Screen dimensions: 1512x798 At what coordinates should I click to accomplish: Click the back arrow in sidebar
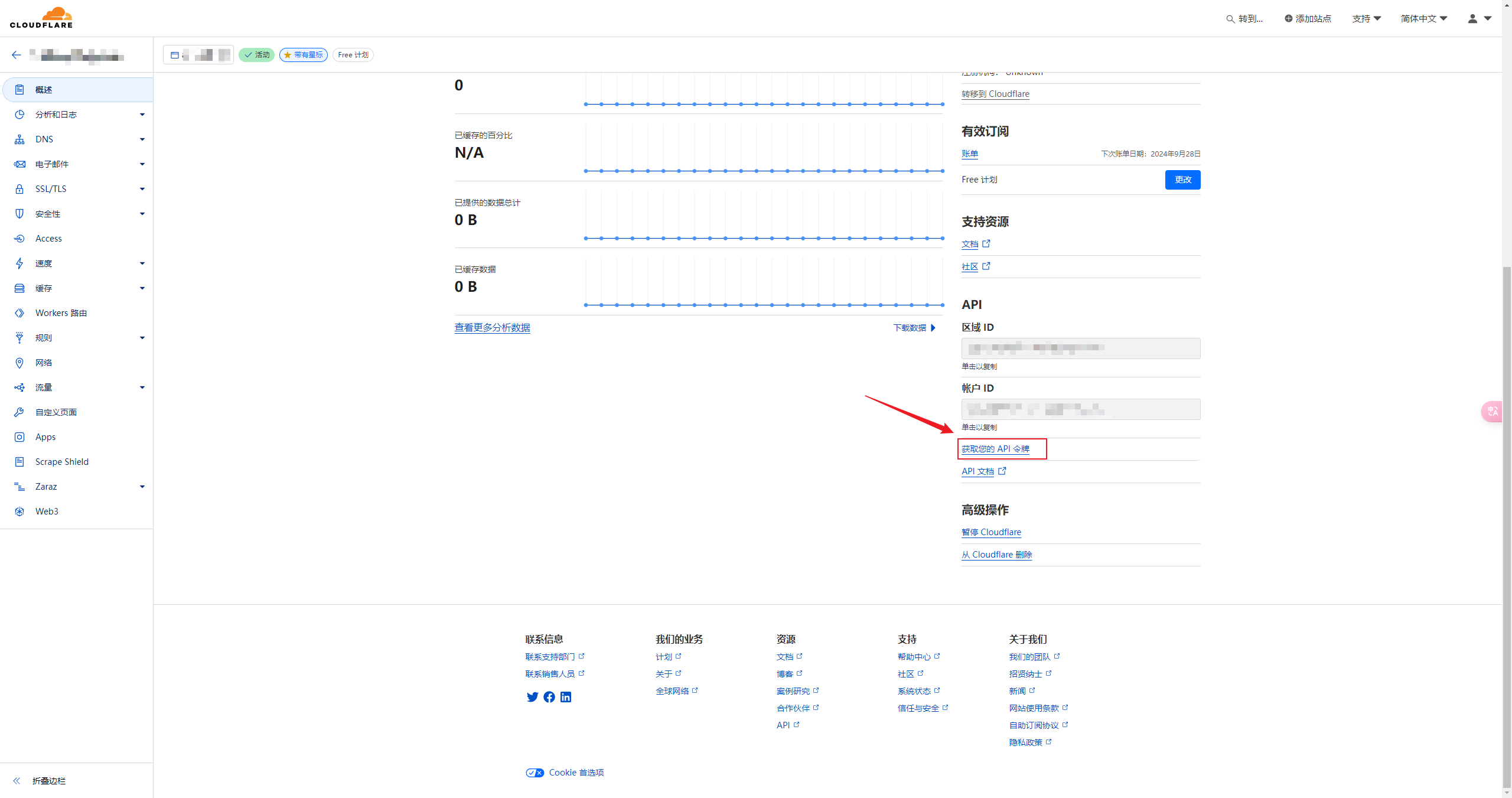(x=16, y=55)
